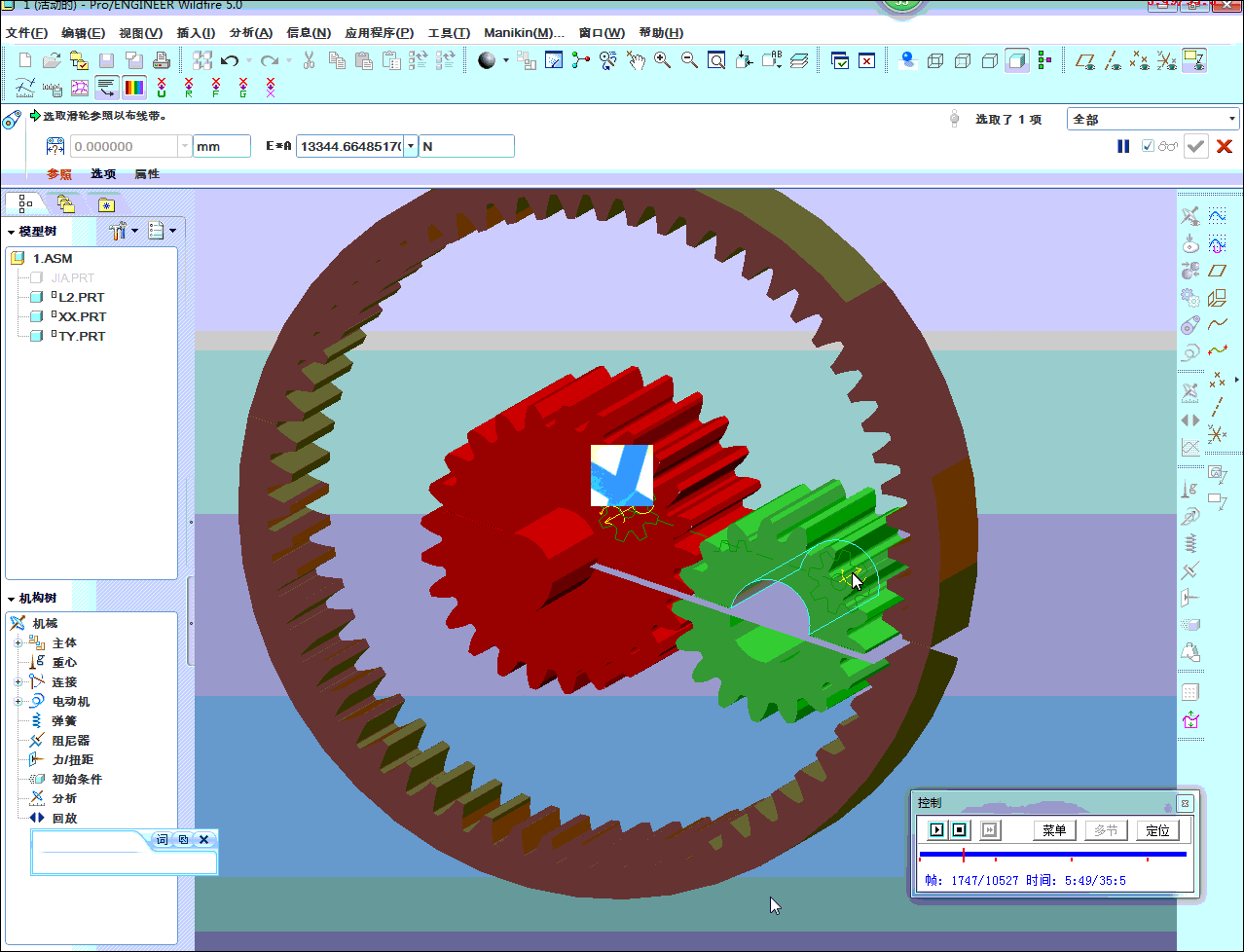Screen dimensions: 1244x952
Task: Click the 定位 button in control panel
Action: [1157, 830]
